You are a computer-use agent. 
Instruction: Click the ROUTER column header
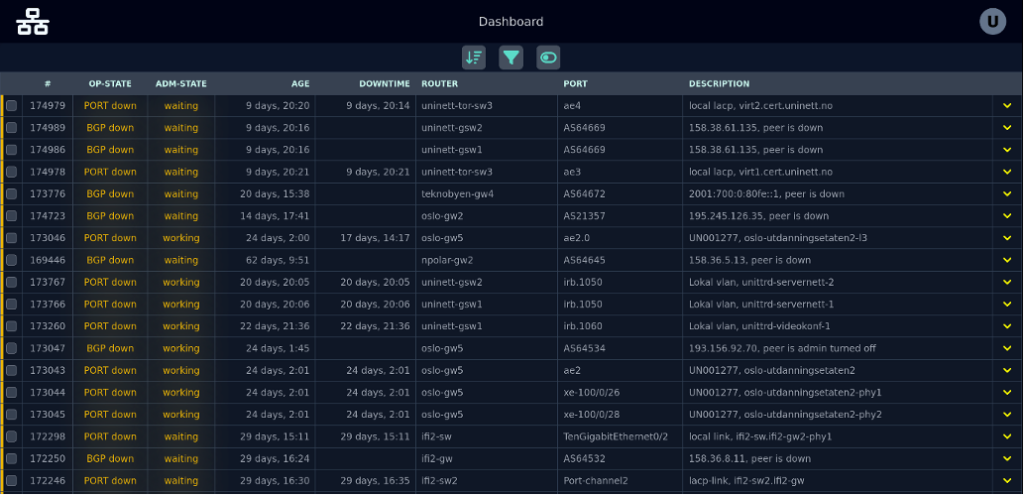pos(440,84)
